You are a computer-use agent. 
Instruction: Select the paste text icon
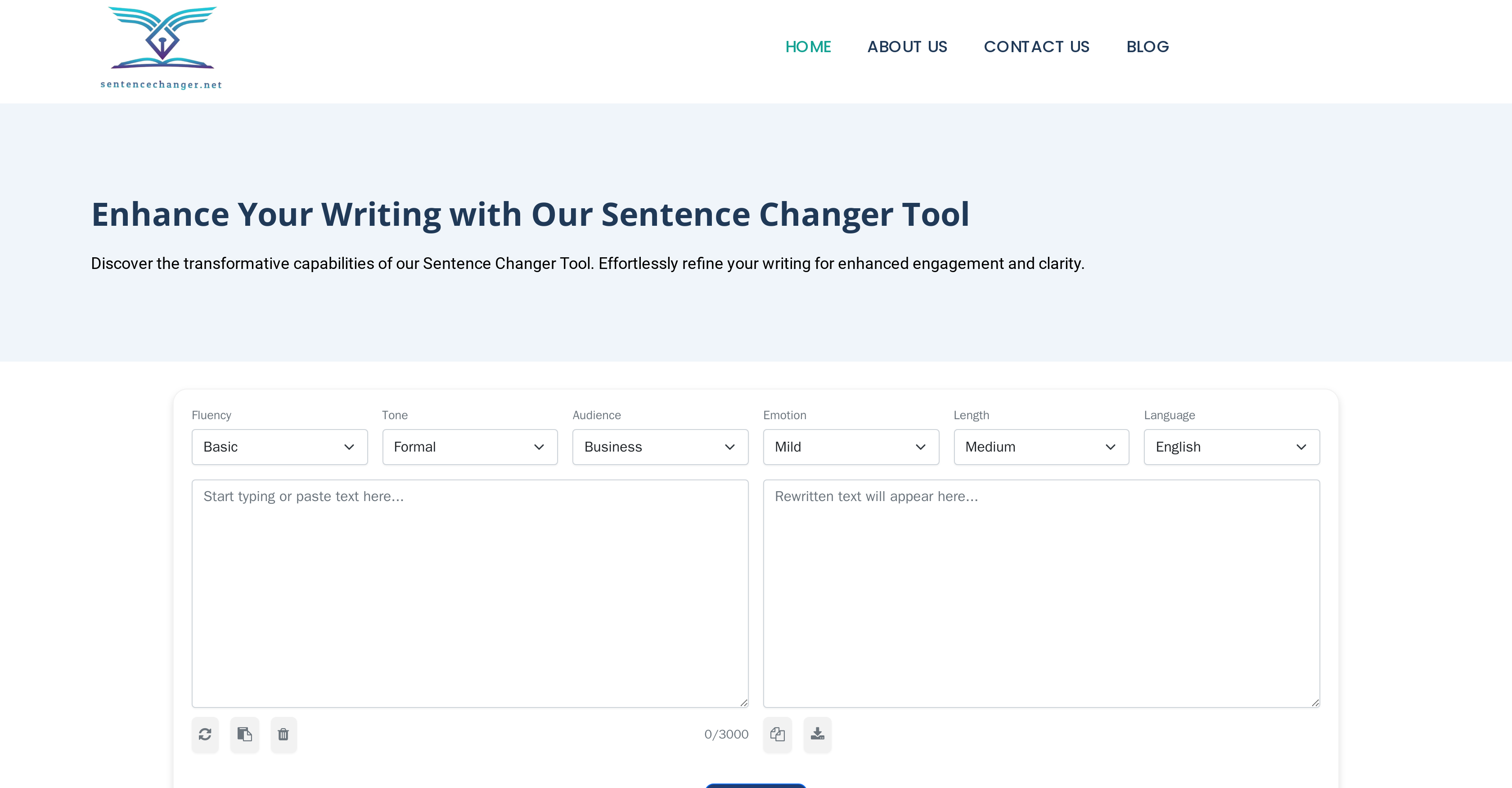coord(244,734)
